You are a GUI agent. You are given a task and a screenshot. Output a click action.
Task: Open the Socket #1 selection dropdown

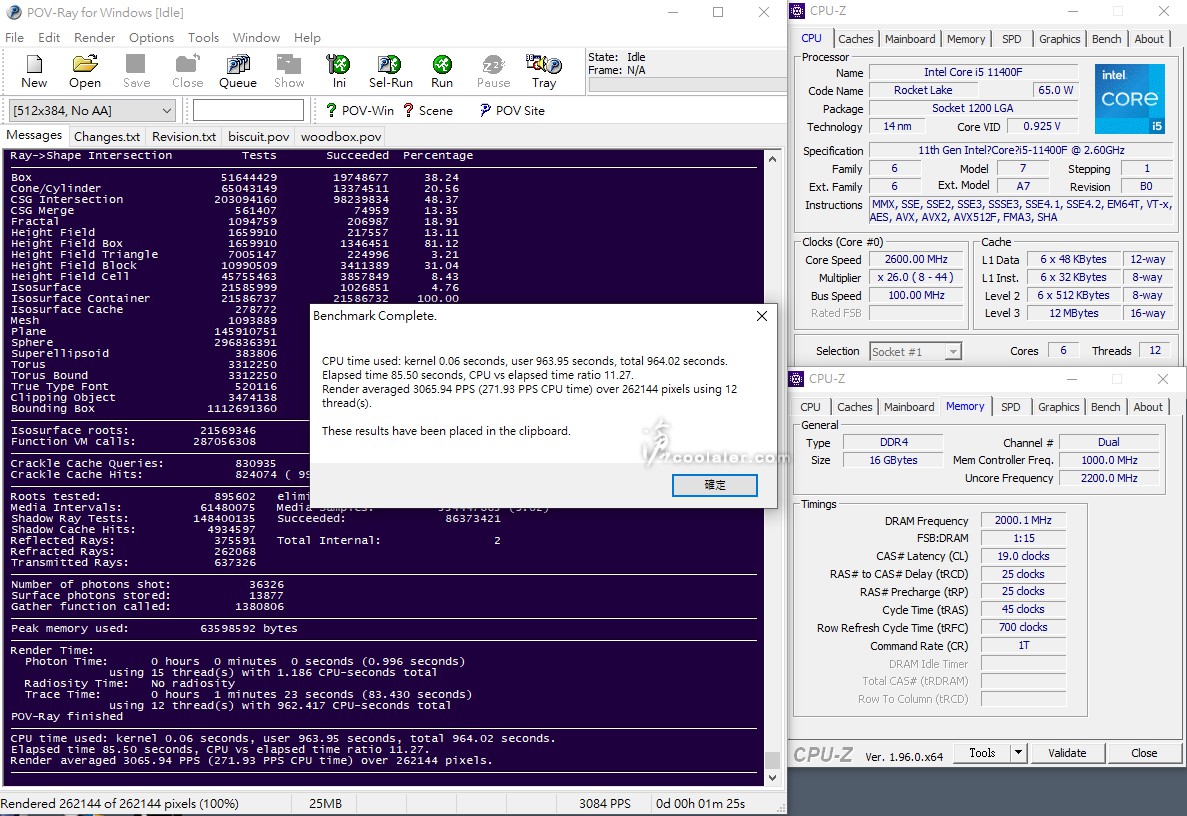click(953, 352)
